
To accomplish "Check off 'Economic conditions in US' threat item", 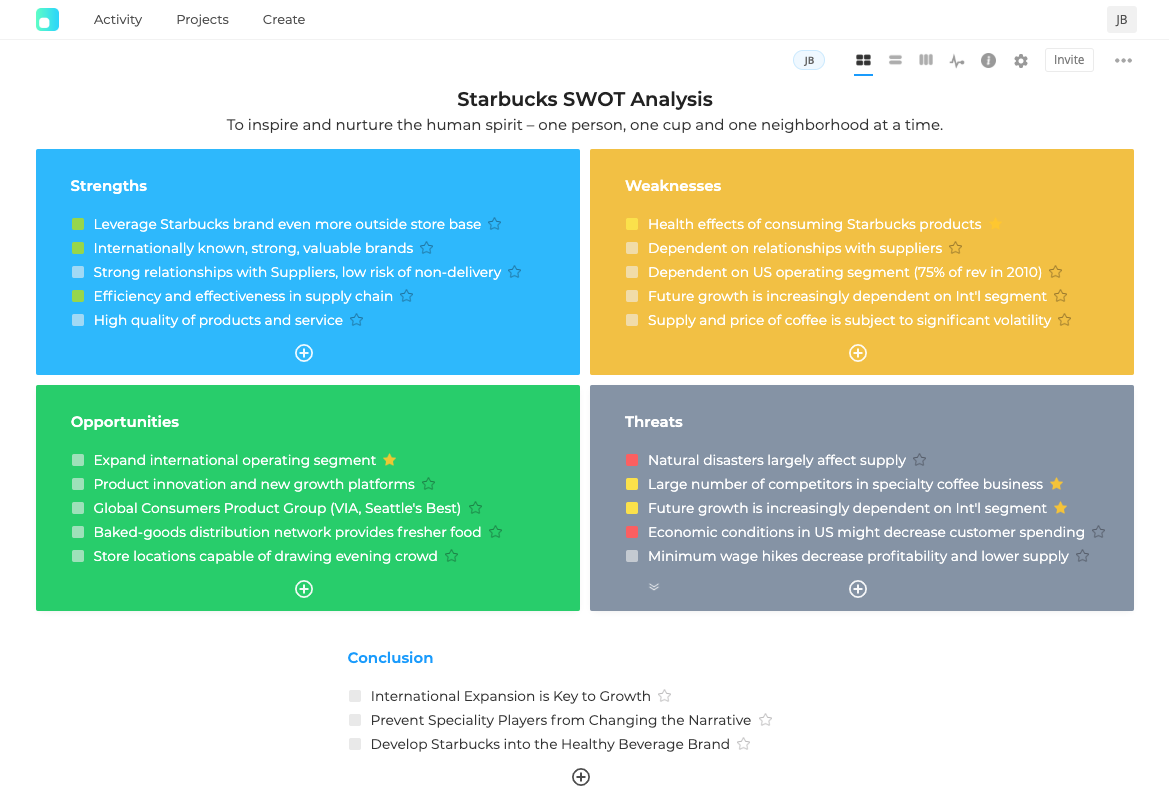I will [632, 532].
